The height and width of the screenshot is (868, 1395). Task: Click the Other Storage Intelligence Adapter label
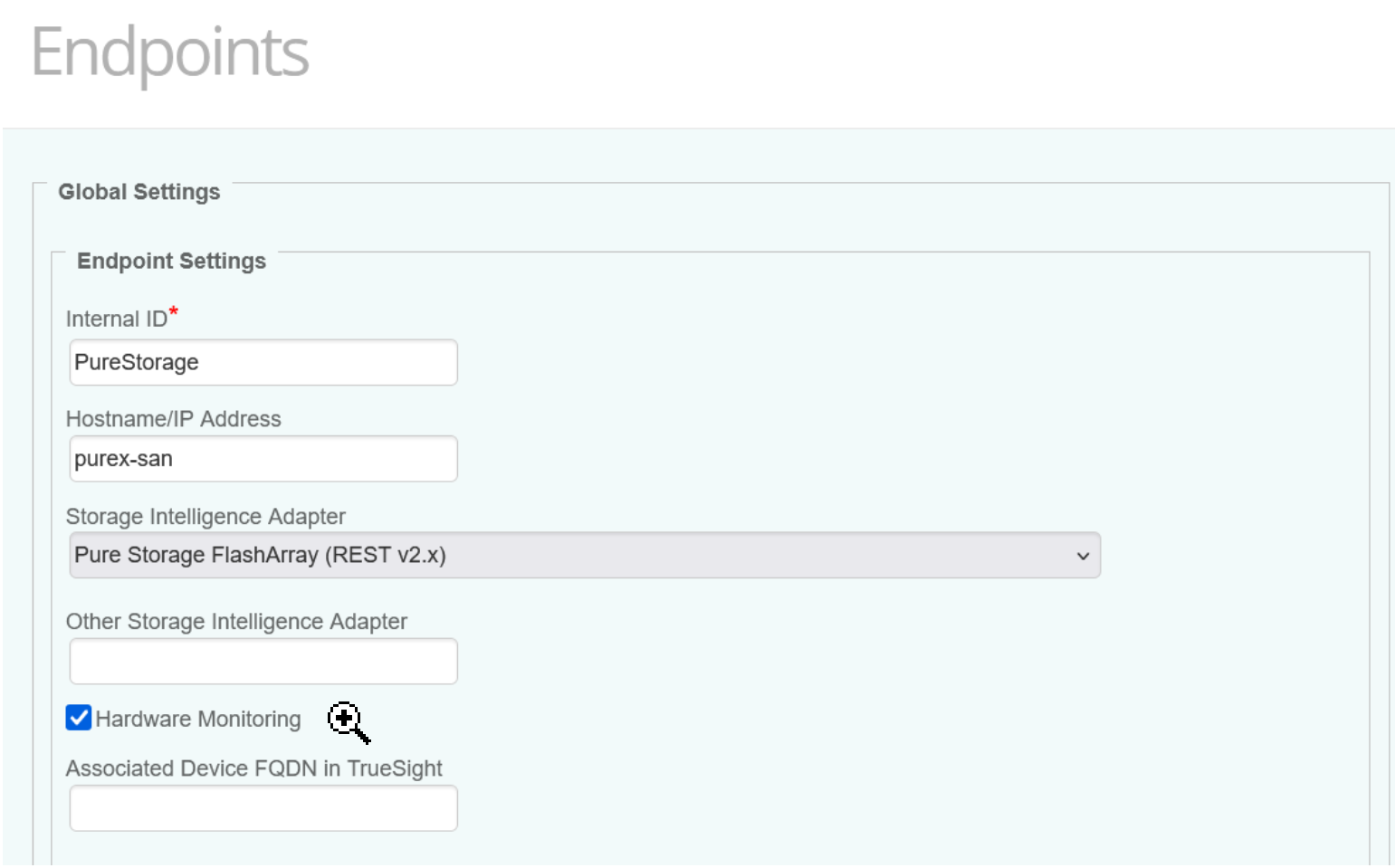tap(236, 621)
